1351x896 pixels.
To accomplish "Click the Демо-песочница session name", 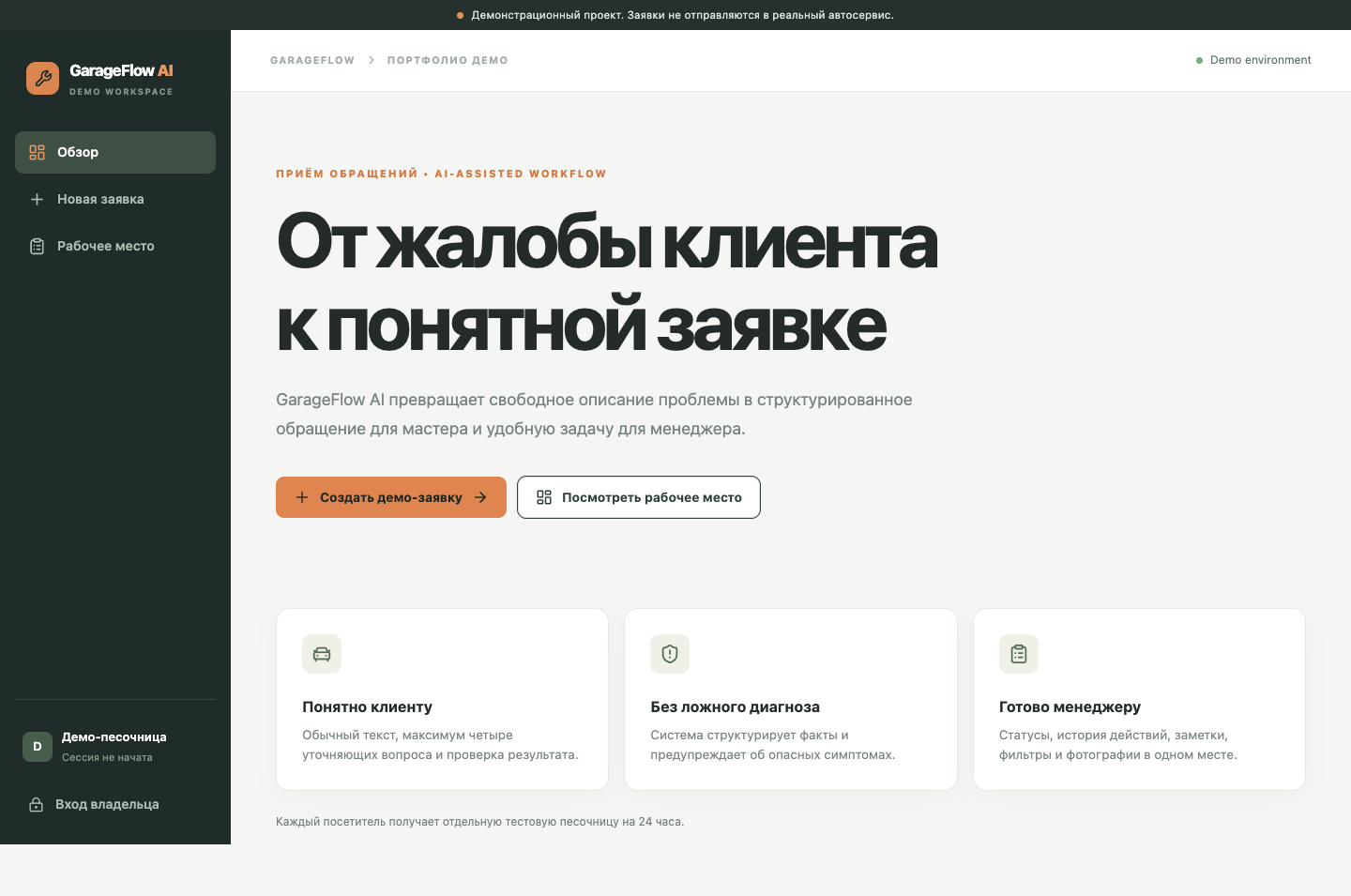I will tap(114, 737).
